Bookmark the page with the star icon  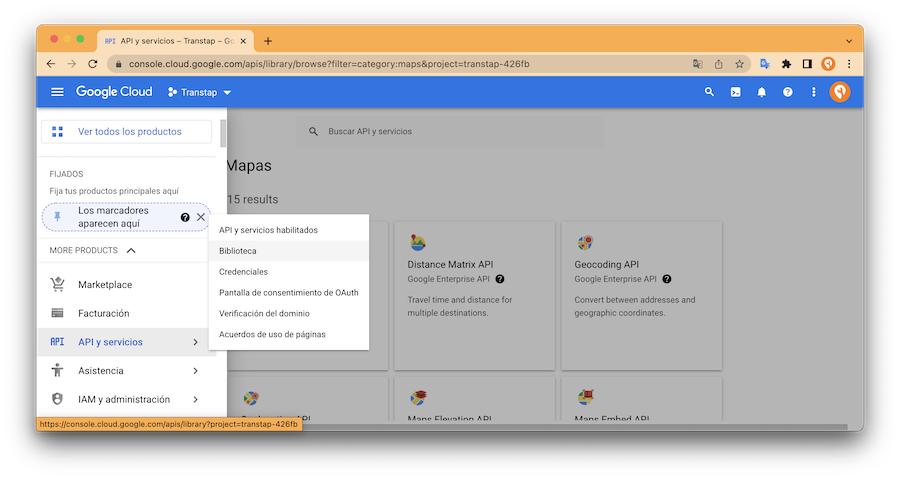(x=739, y=64)
